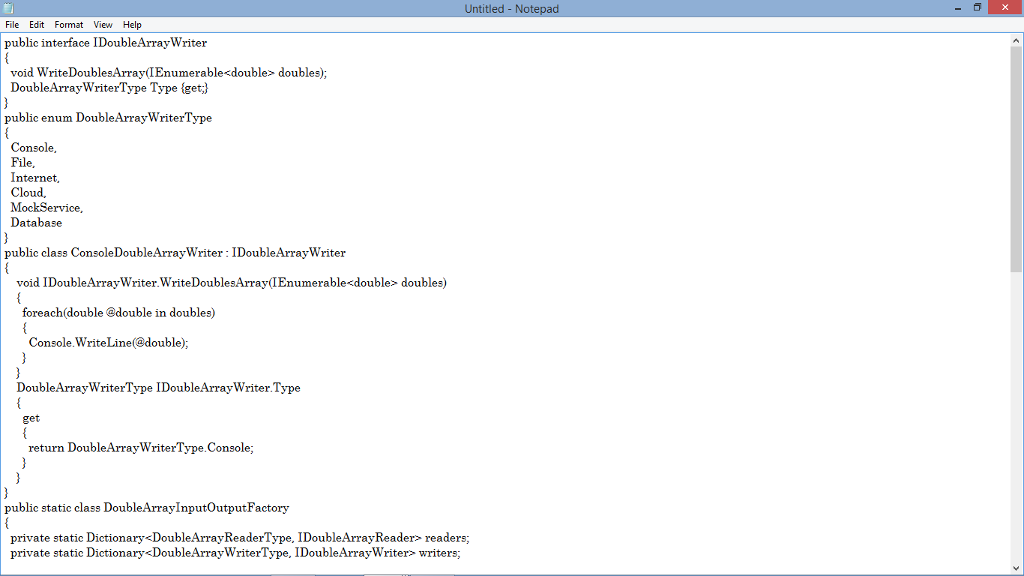This screenshot has width=1024, height=576.
Task: Click the 'Database' enum value
Action: (36, 223)
